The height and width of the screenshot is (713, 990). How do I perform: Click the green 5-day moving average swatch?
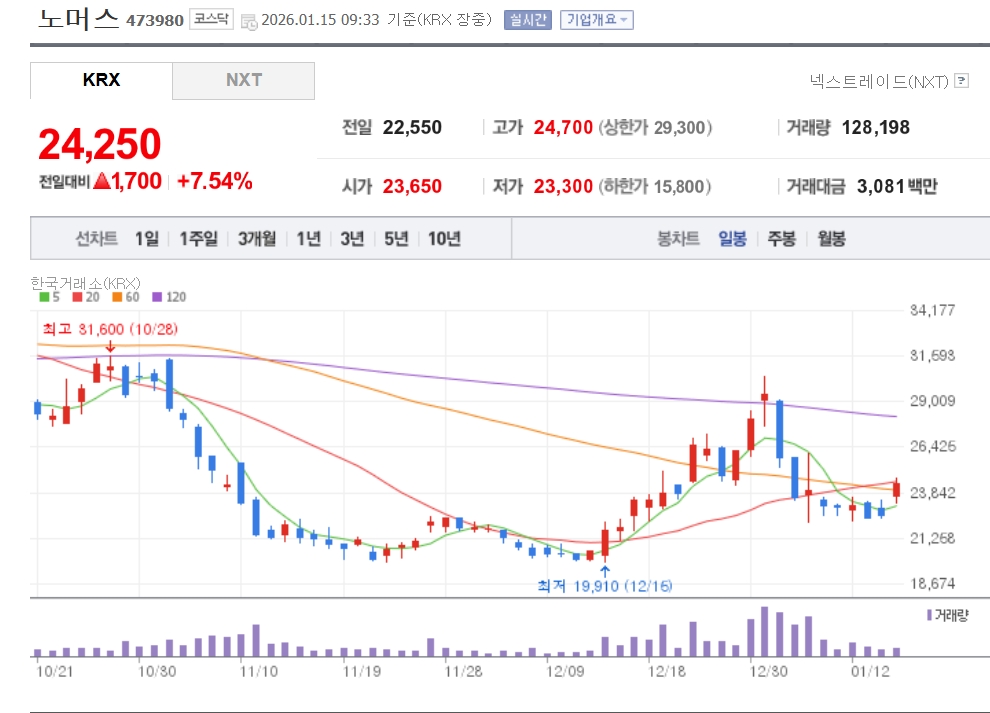pyautogui.click(x=44, y=297)
